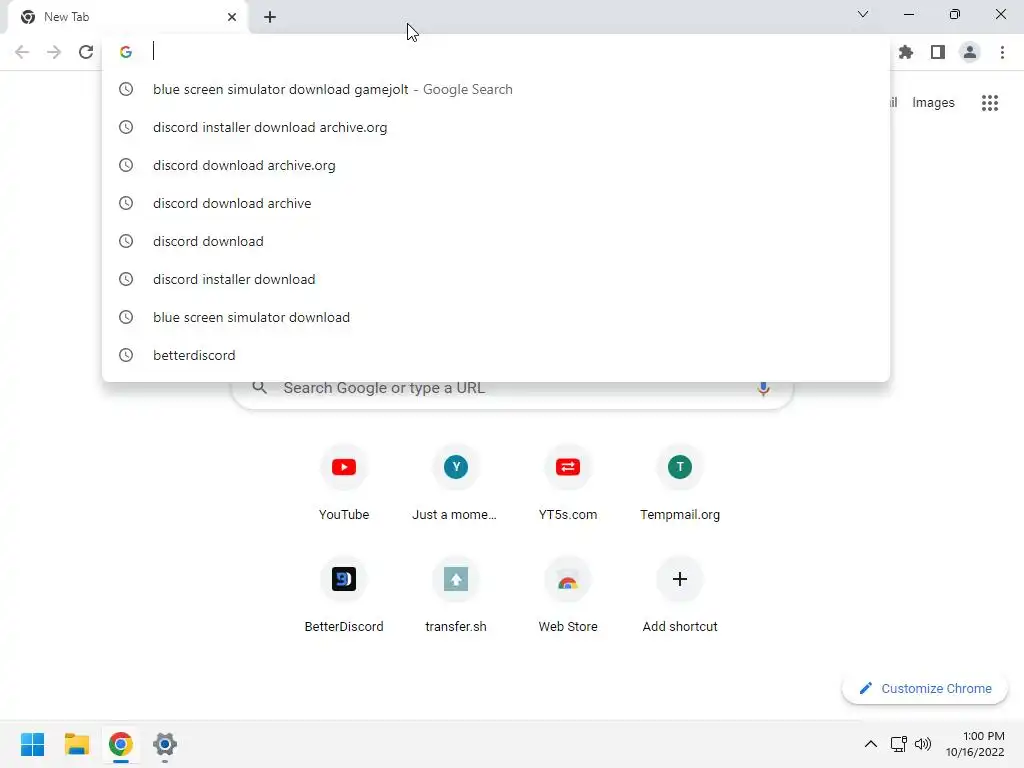Viewport: 1024px width, 768px height.
Task: Open the Google apps grid
Action: (990, 103)
